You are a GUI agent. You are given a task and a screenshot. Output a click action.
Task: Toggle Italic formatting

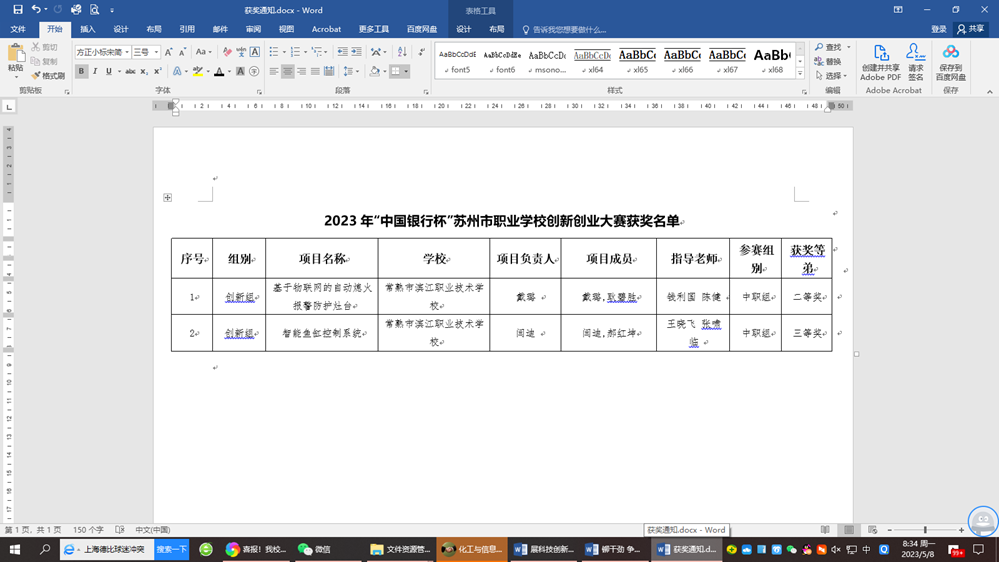[x=95, y=71]
